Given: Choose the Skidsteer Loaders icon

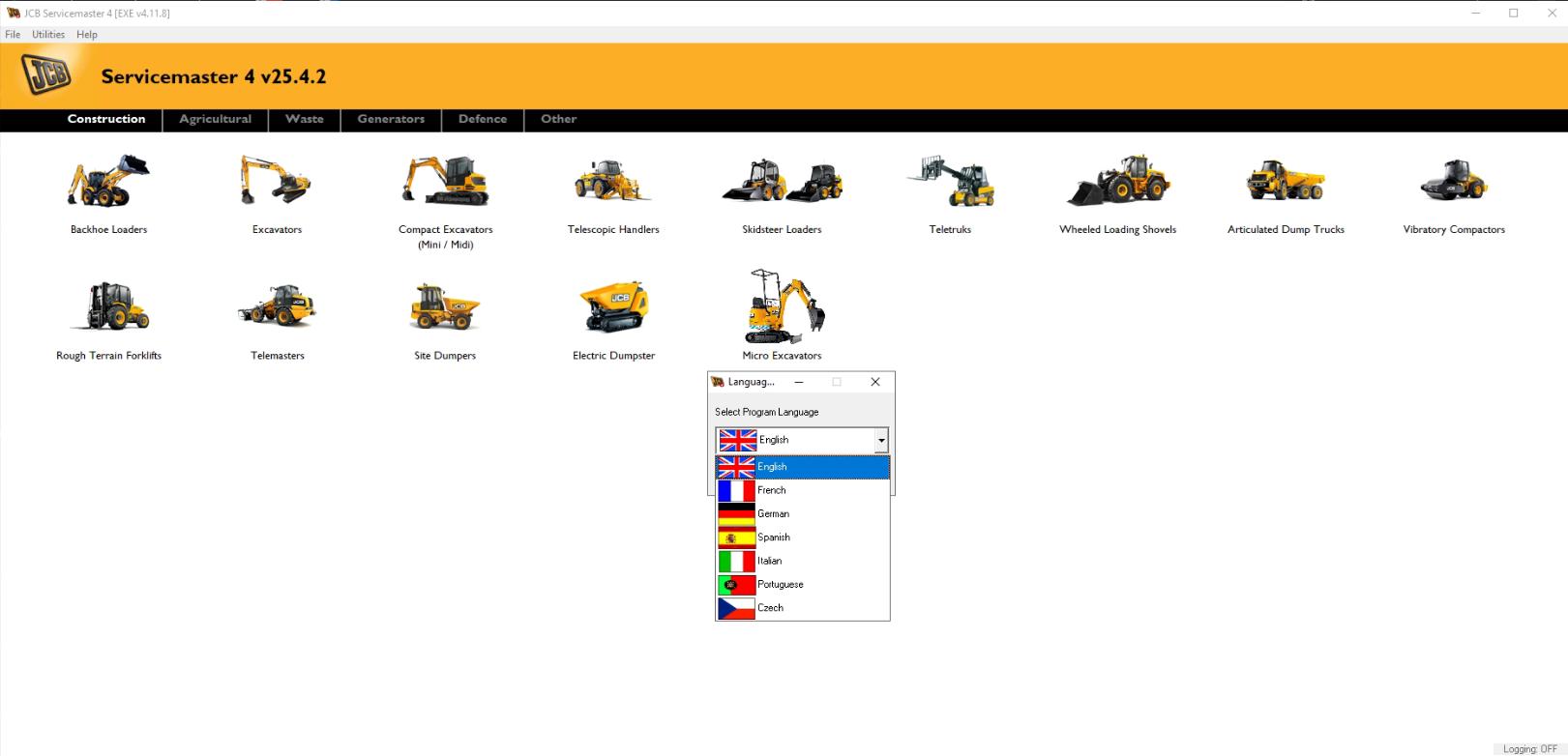Looking at the screenshot, I should [782, 182].
